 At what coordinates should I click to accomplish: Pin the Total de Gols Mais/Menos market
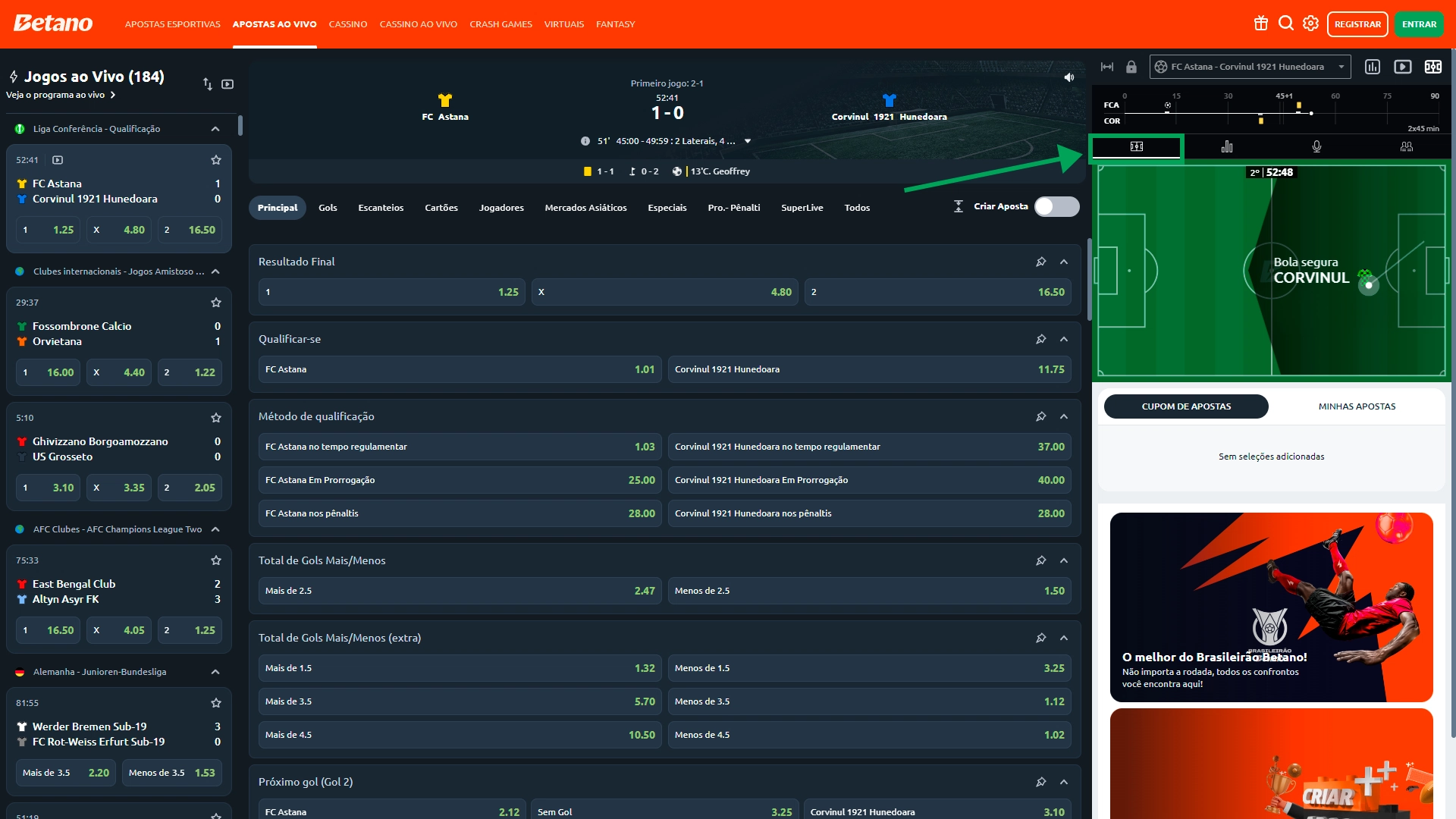[x=1041, y=560]
